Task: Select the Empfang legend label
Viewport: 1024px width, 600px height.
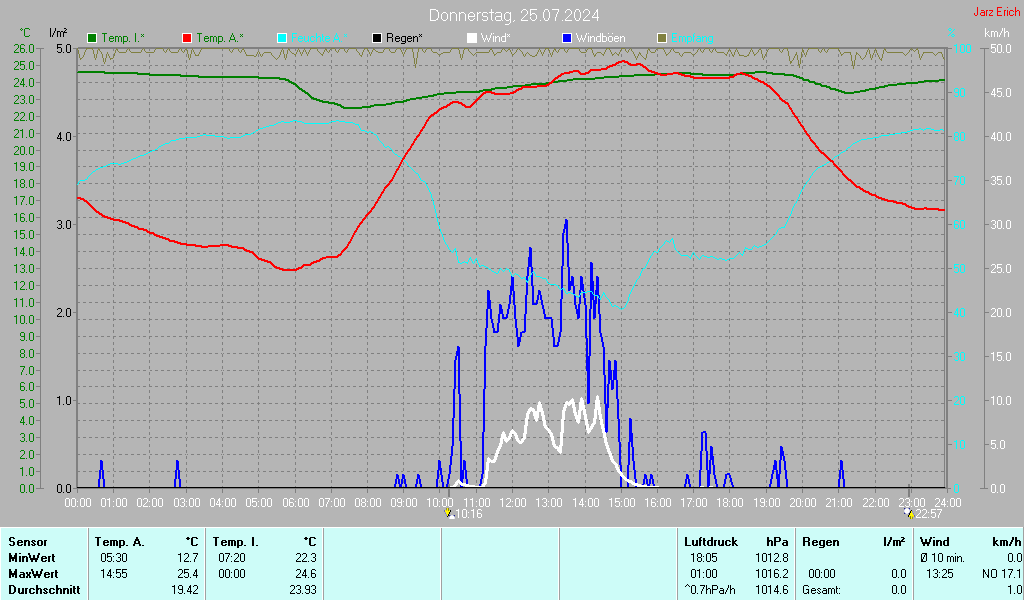Action: coord(692,39)
